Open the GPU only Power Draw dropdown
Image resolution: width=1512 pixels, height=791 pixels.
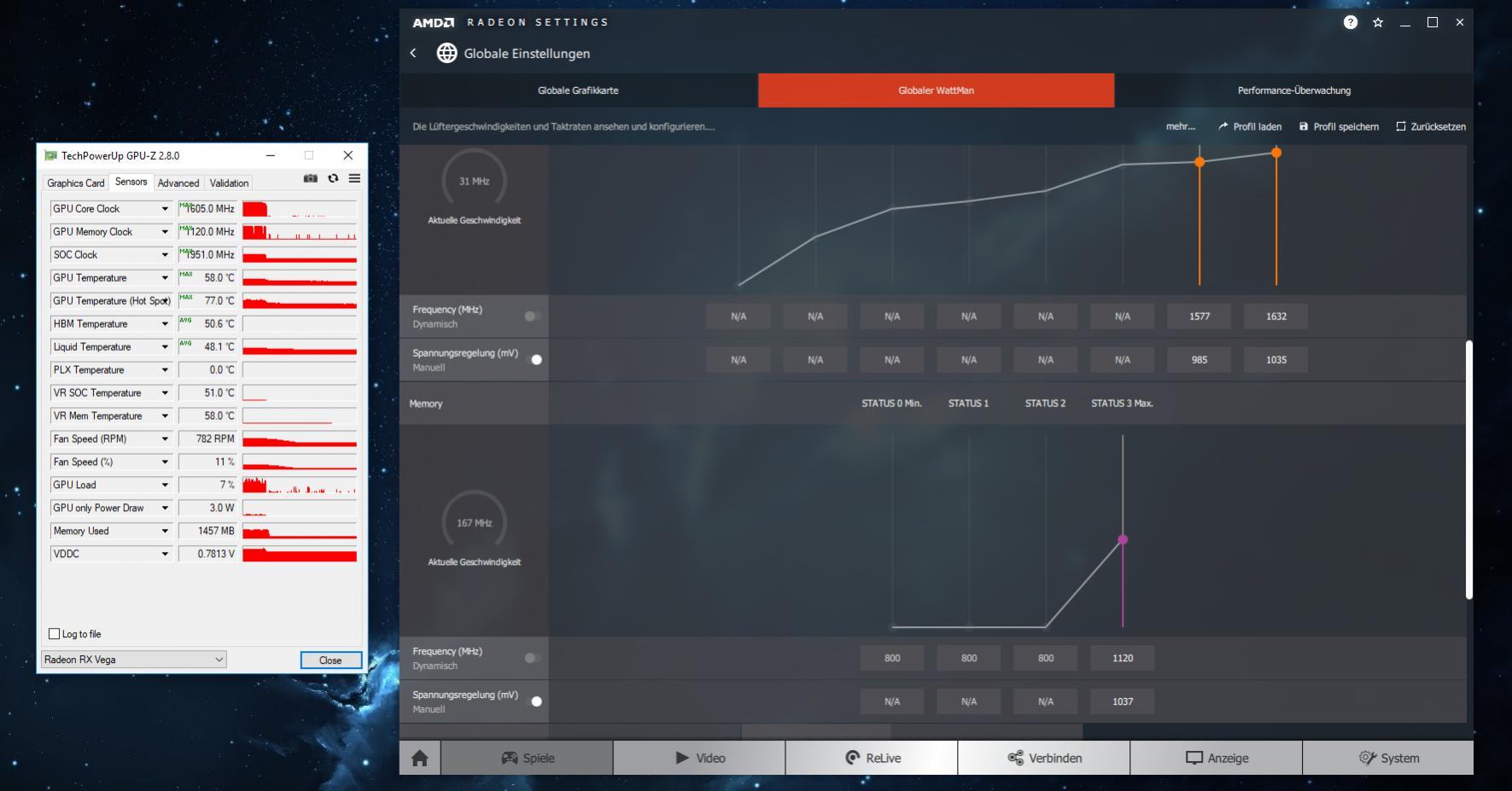pyautogui.click(x=165, y=508)
